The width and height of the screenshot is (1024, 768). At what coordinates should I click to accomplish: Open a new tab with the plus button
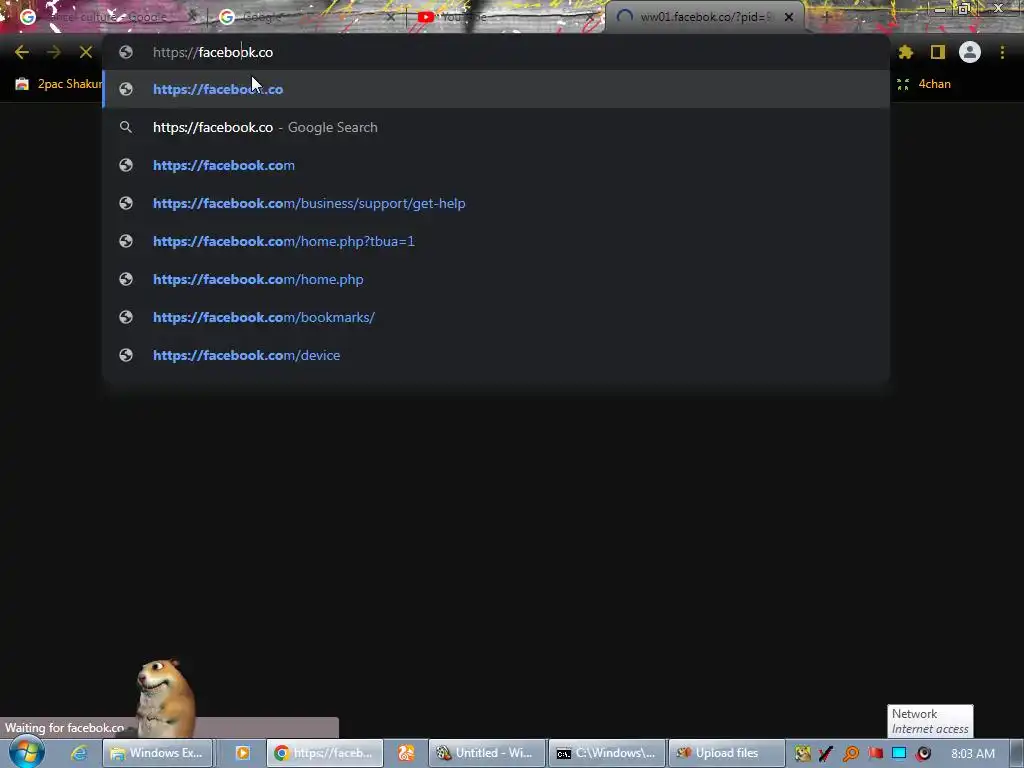point(825,17)
